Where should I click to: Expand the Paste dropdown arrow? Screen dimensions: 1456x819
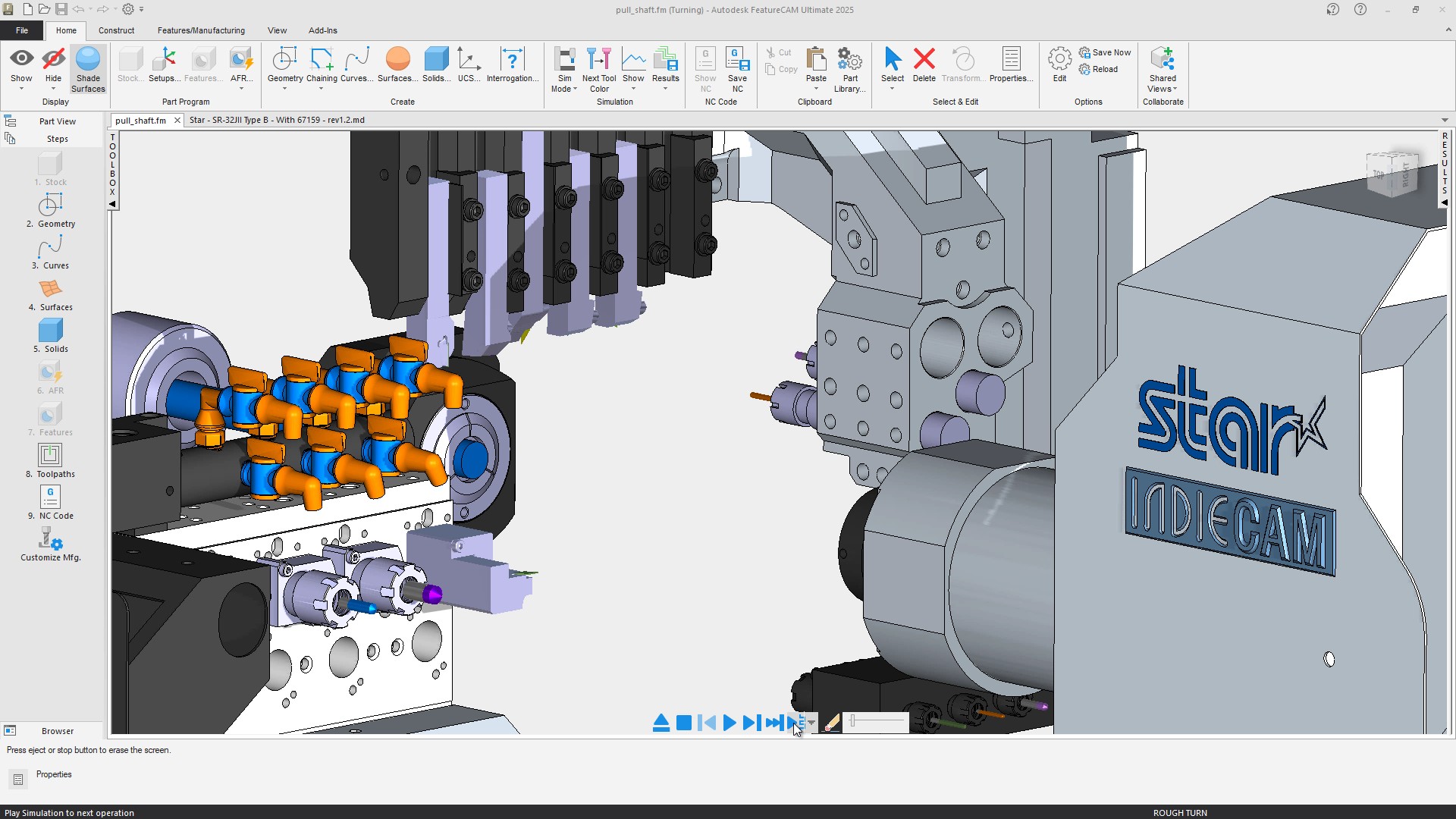click(x=816, y=89)
